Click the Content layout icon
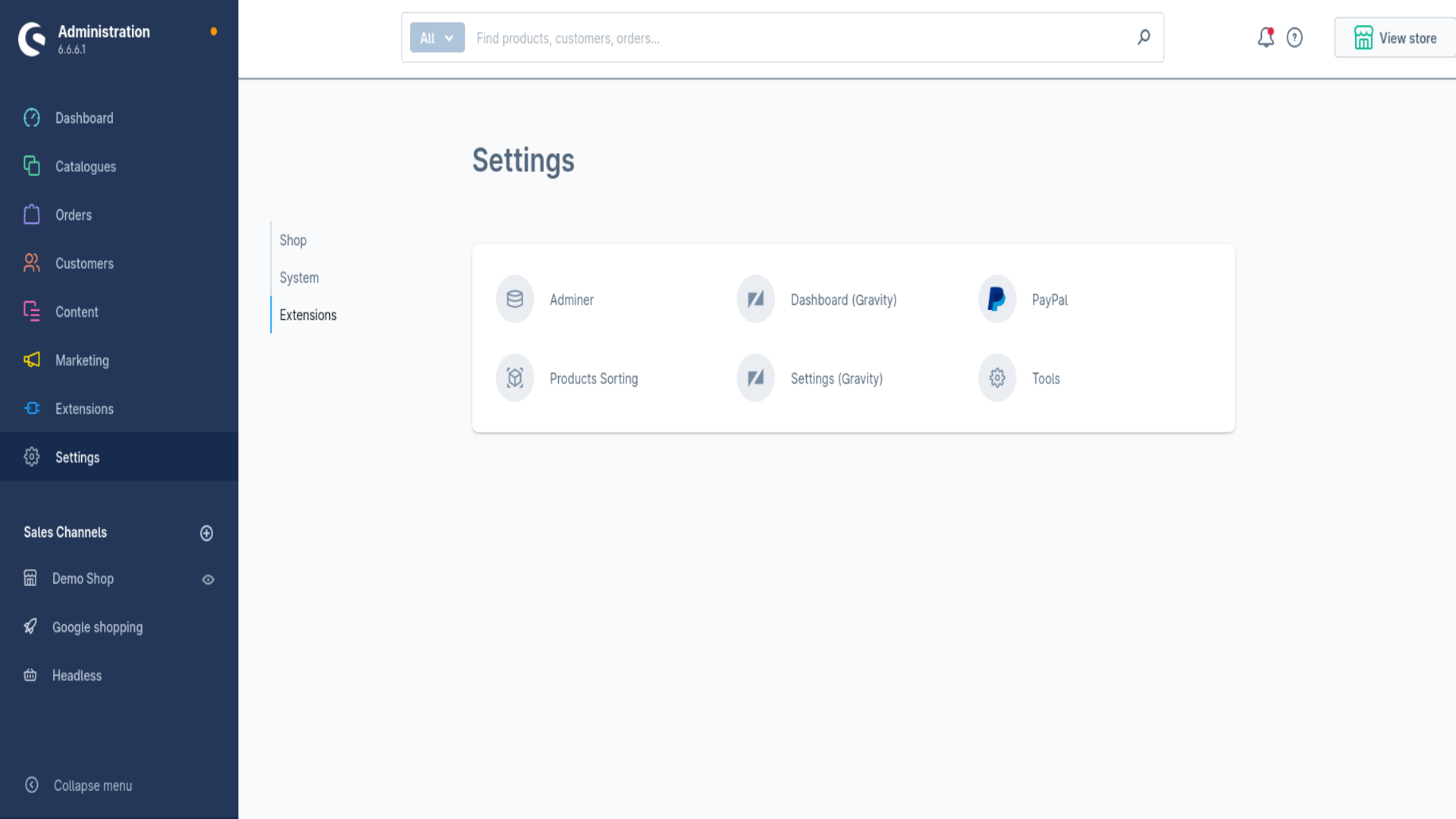The width and height of the screenshot is (1456, 819). [x=32, y=312]
